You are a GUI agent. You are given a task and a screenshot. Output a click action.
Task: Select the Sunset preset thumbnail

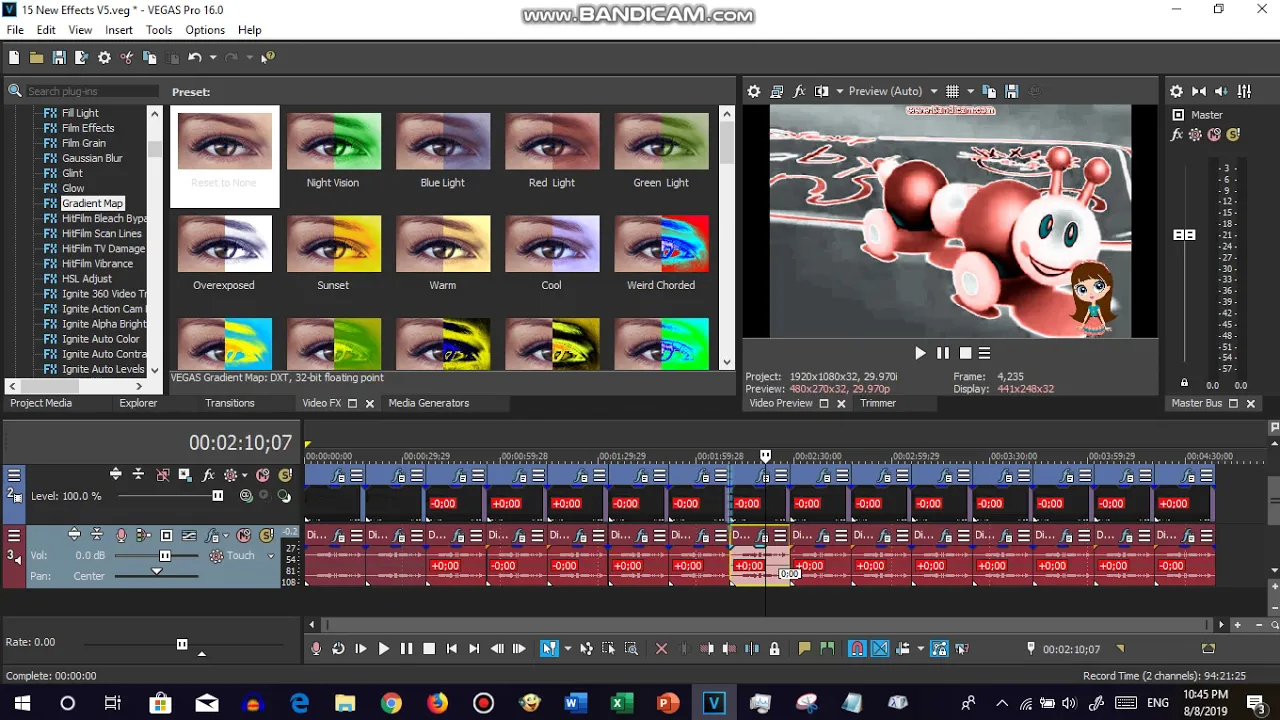333,244
